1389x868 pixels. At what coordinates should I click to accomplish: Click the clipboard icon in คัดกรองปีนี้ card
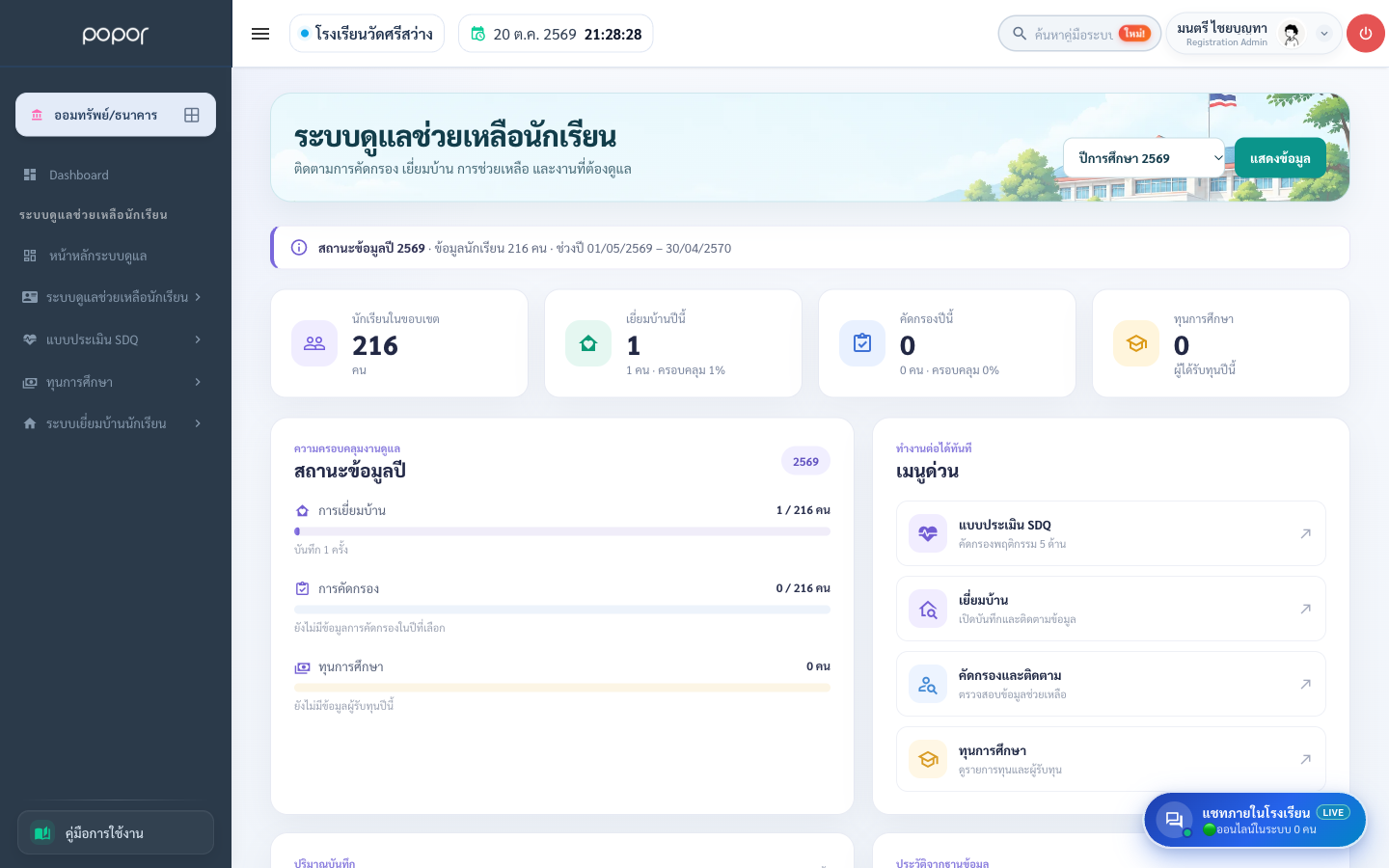tap(862, 343)
